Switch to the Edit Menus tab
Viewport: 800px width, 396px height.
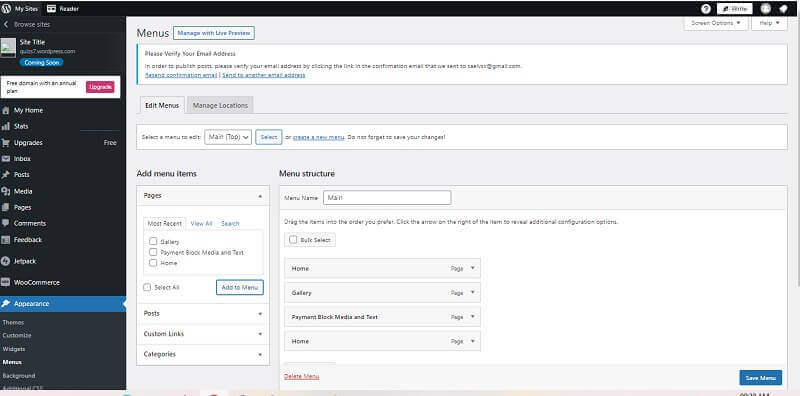pos(162,105)
